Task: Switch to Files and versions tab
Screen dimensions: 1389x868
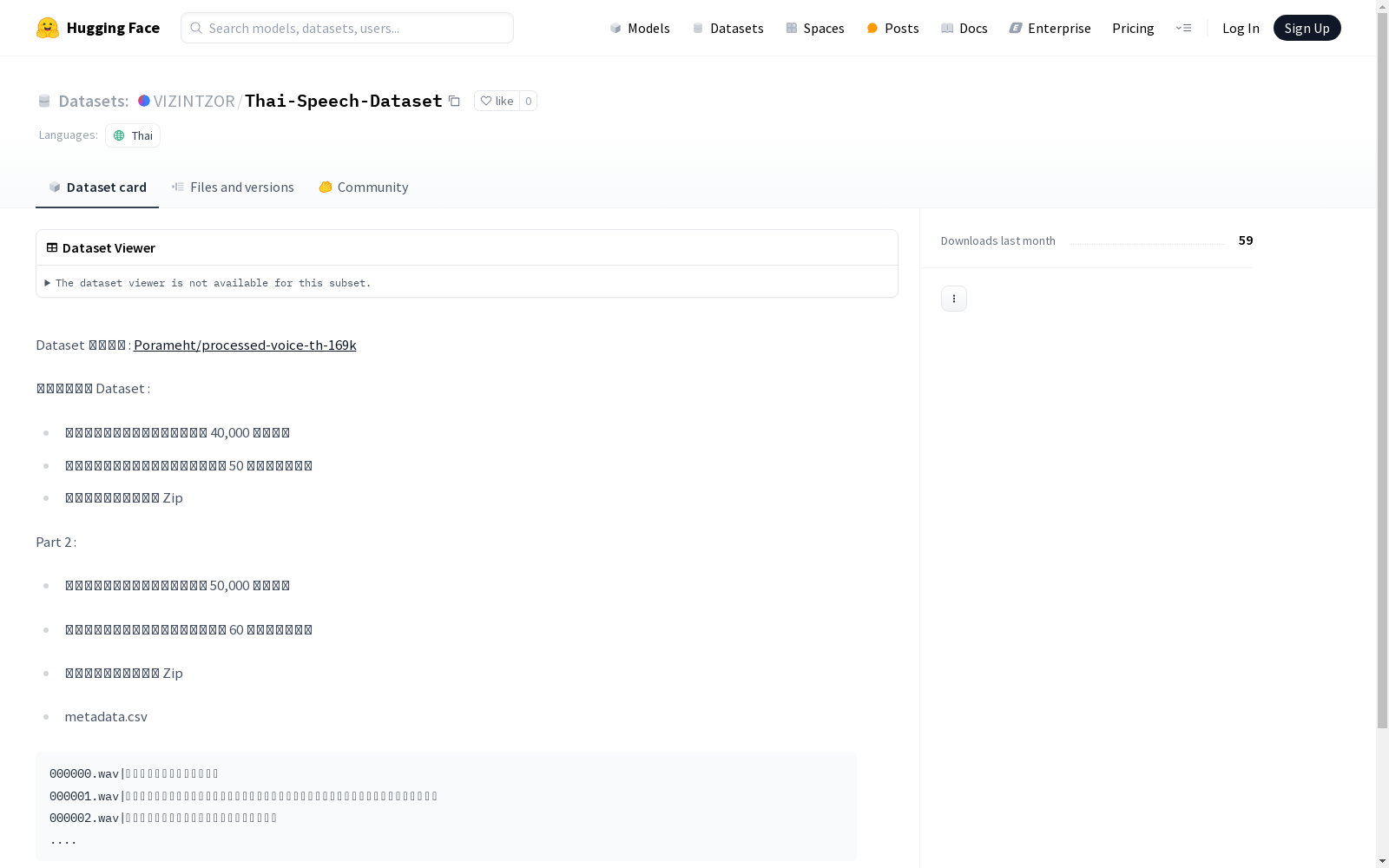Action: coord(233,187)
